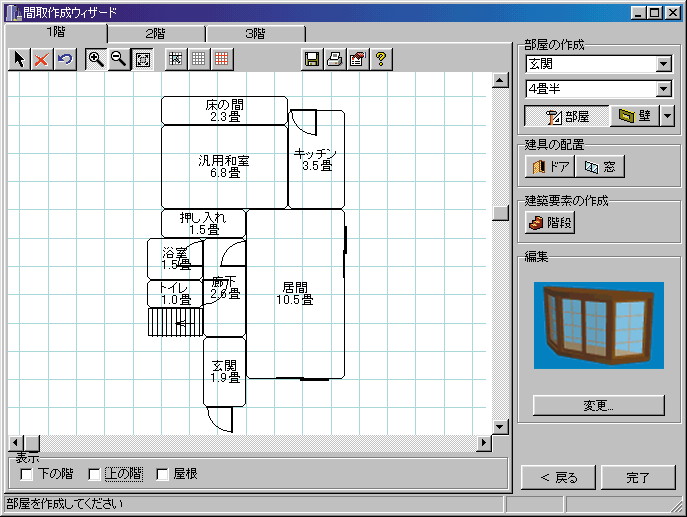Open the dropdown arrow beside 壁 button

667,116
